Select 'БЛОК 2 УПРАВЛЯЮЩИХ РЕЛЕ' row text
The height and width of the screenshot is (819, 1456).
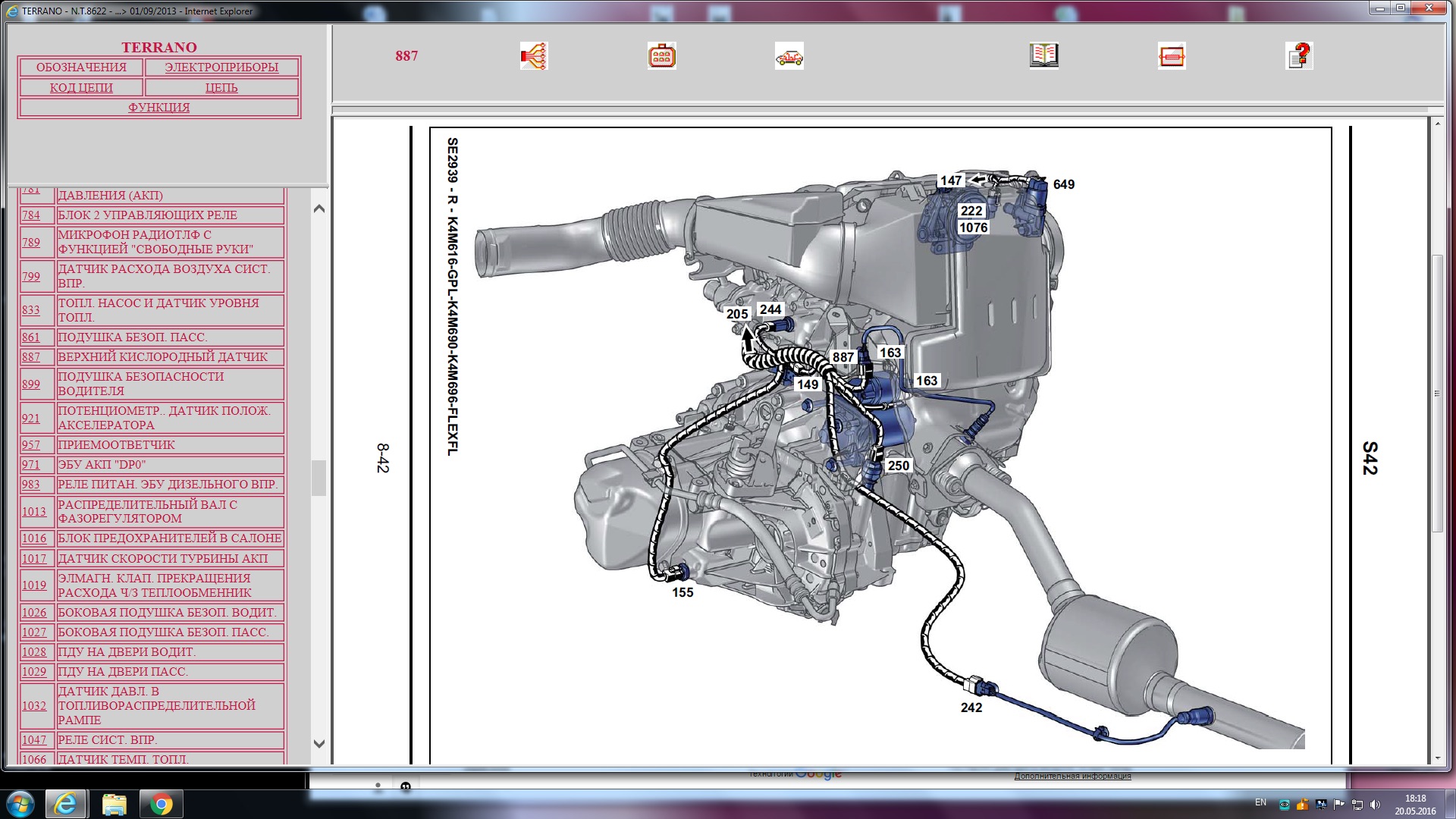pyautogui.click(x=148, y=215)
